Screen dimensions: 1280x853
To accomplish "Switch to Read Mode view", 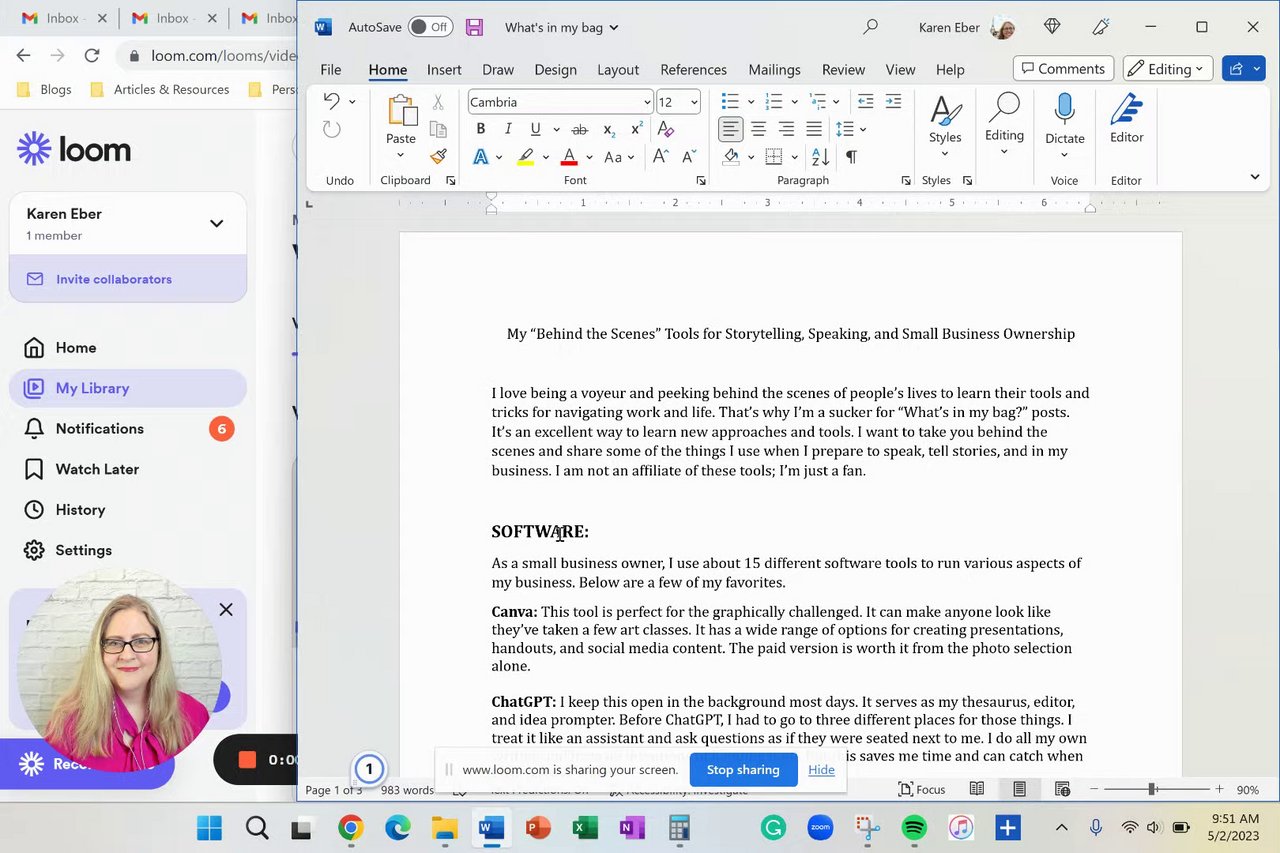I will click(977, 789).
